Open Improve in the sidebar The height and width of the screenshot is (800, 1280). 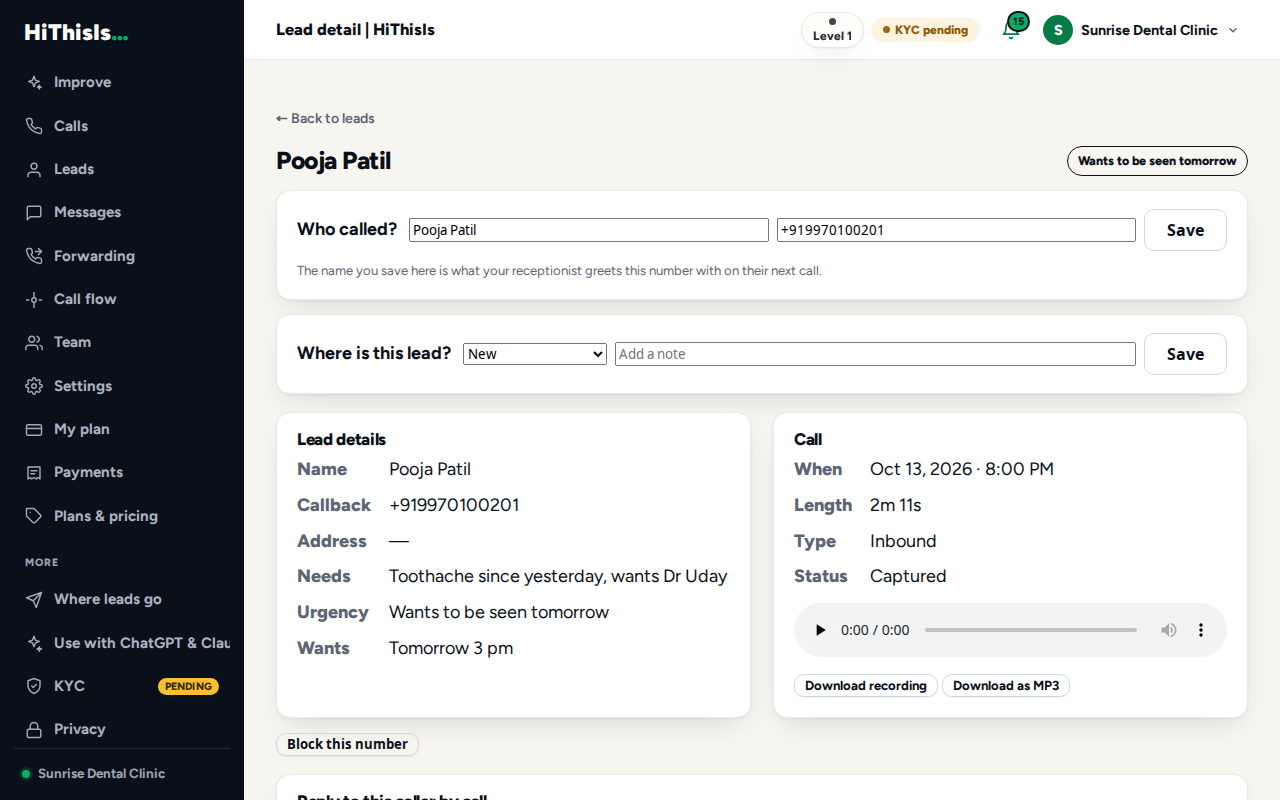(122, 83)
